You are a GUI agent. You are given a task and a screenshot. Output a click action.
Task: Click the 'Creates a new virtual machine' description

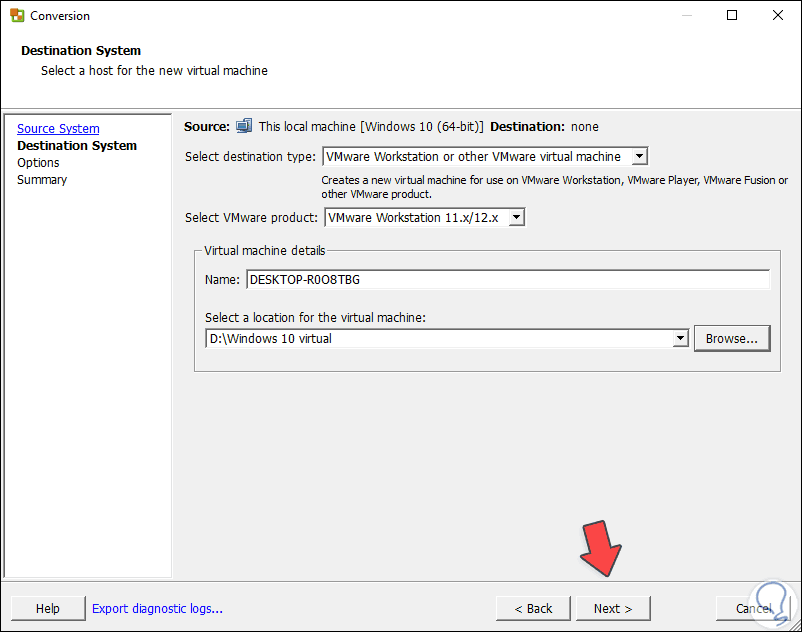pyautogui.click(x=554, y=187)
